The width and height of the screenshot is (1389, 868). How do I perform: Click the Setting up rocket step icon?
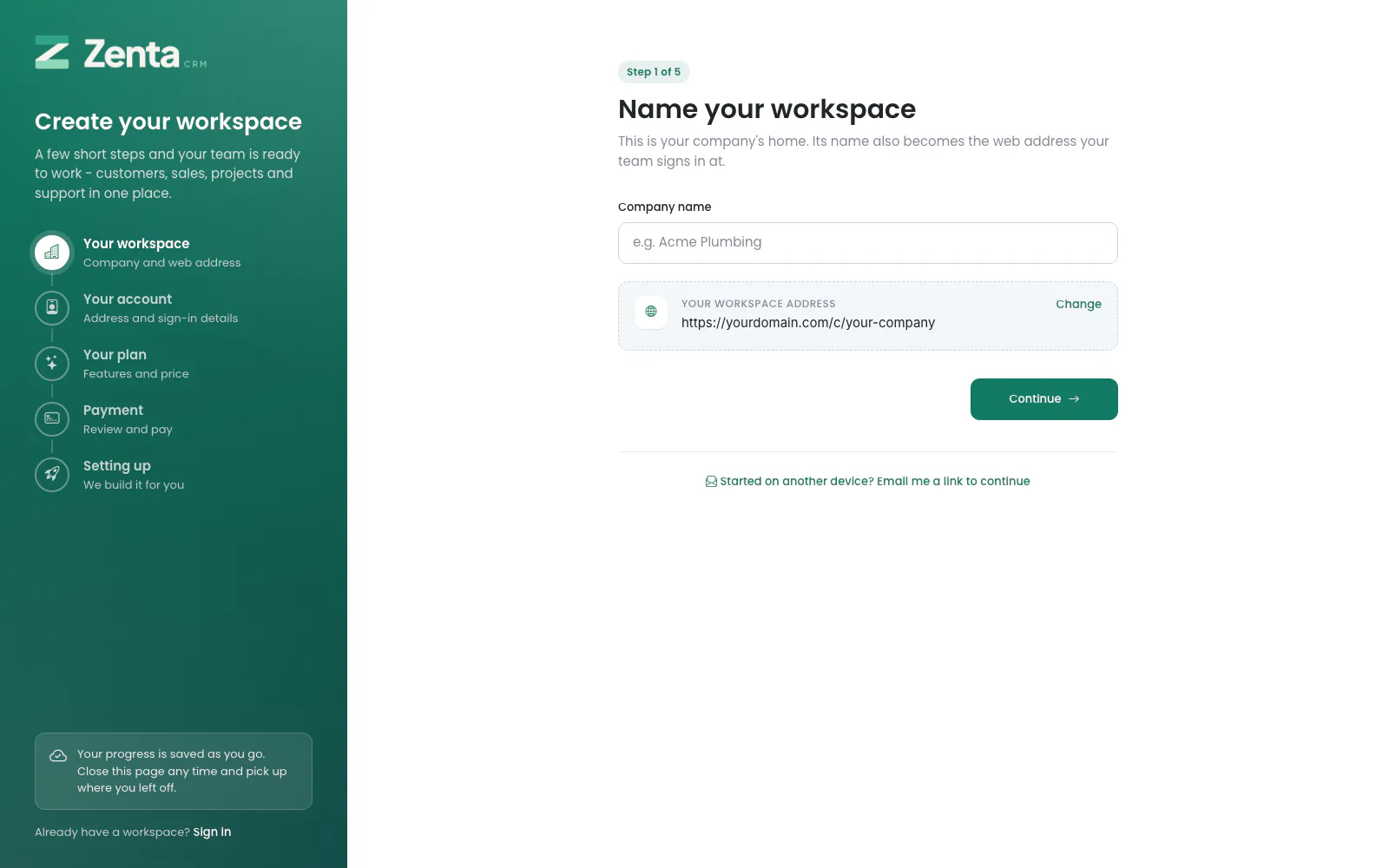pos(52,475)
